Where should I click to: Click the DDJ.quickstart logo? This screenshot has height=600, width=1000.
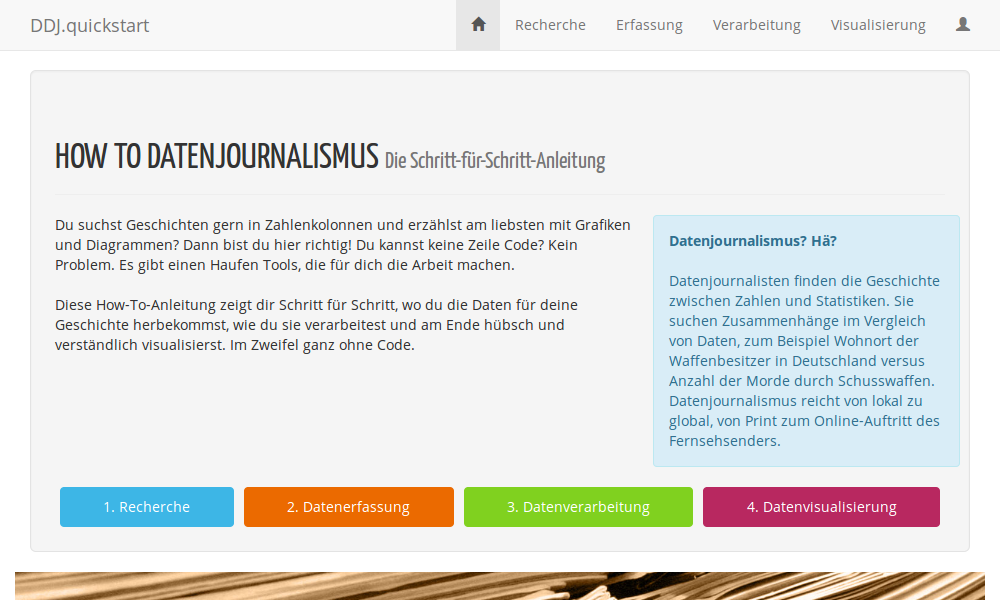[x=90, y=25]
